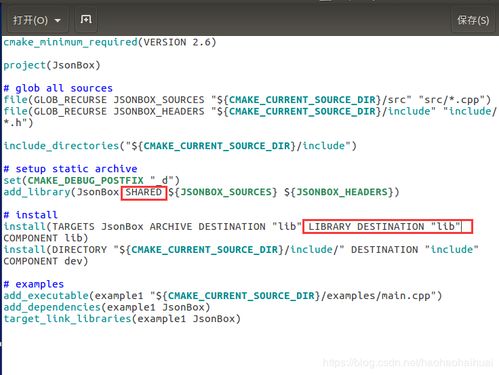
Task: Expand the dropdown arrow beside 打开(O)
Action: tap(58, 21)
